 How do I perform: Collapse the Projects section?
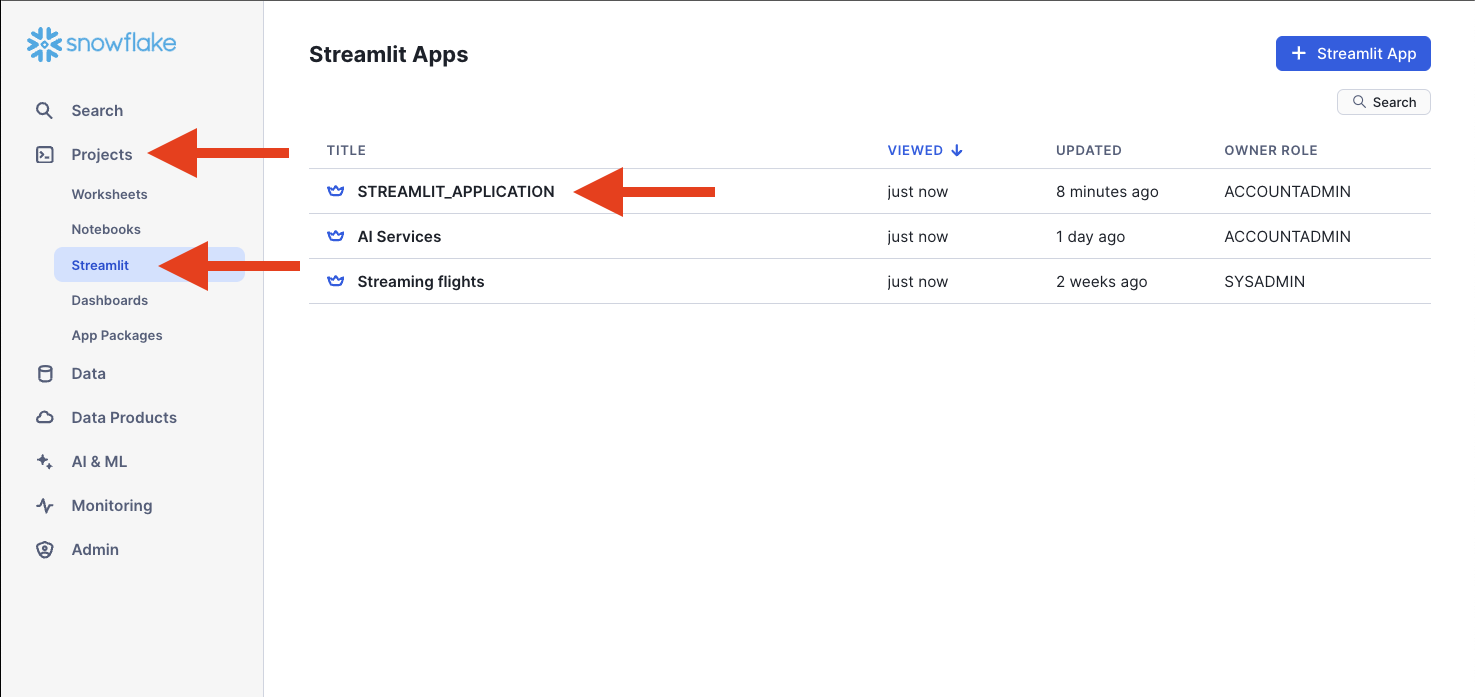pyautogui.click(x=102, y=155)
